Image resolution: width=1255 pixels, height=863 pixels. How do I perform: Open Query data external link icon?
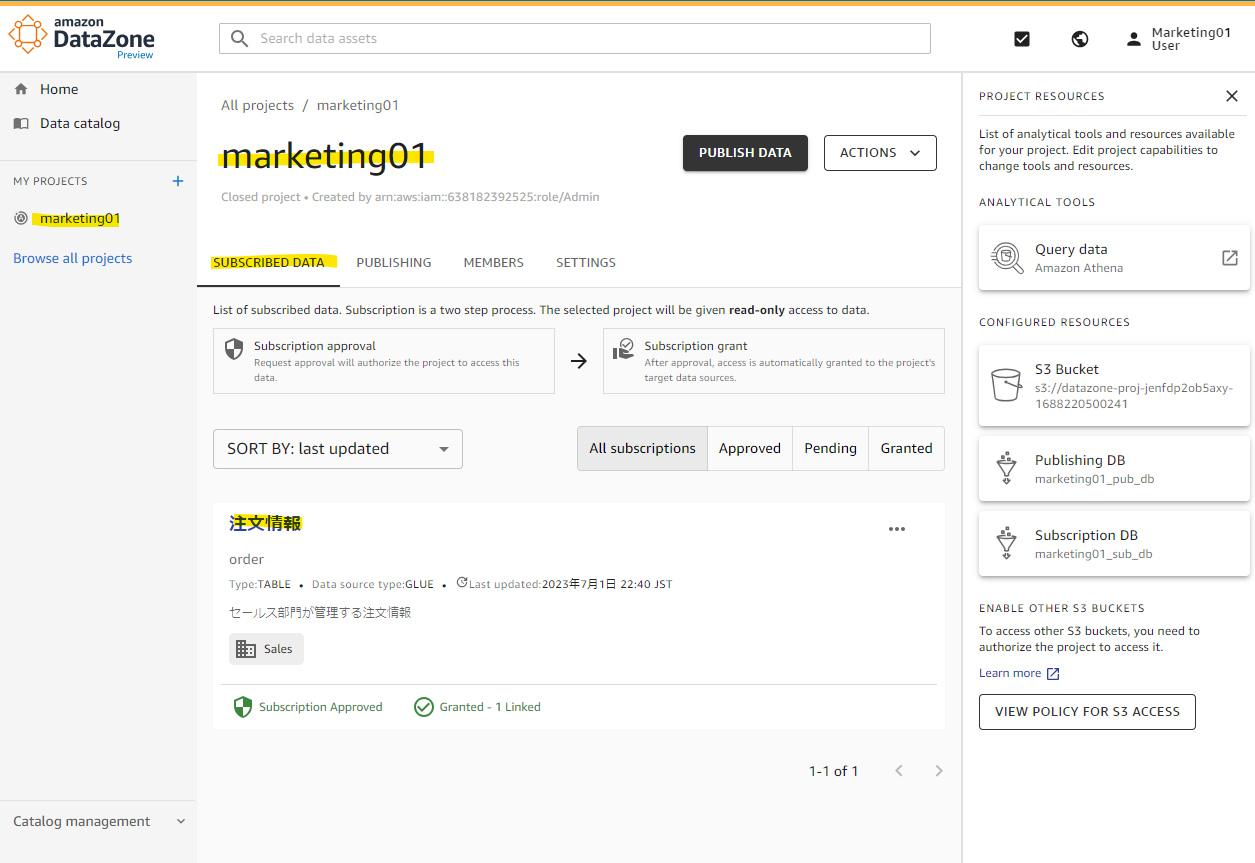[1230, 258]
